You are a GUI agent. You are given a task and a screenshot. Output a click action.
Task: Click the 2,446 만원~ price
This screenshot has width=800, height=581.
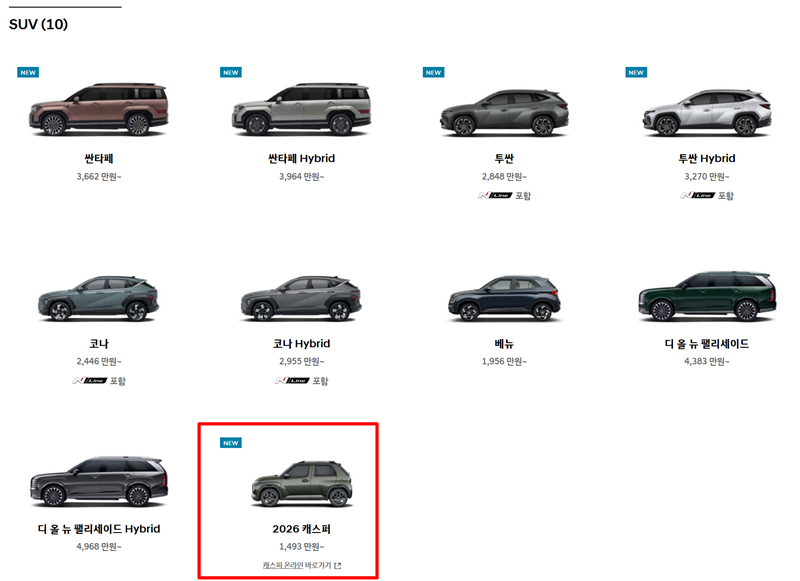(x=99, y=361)
